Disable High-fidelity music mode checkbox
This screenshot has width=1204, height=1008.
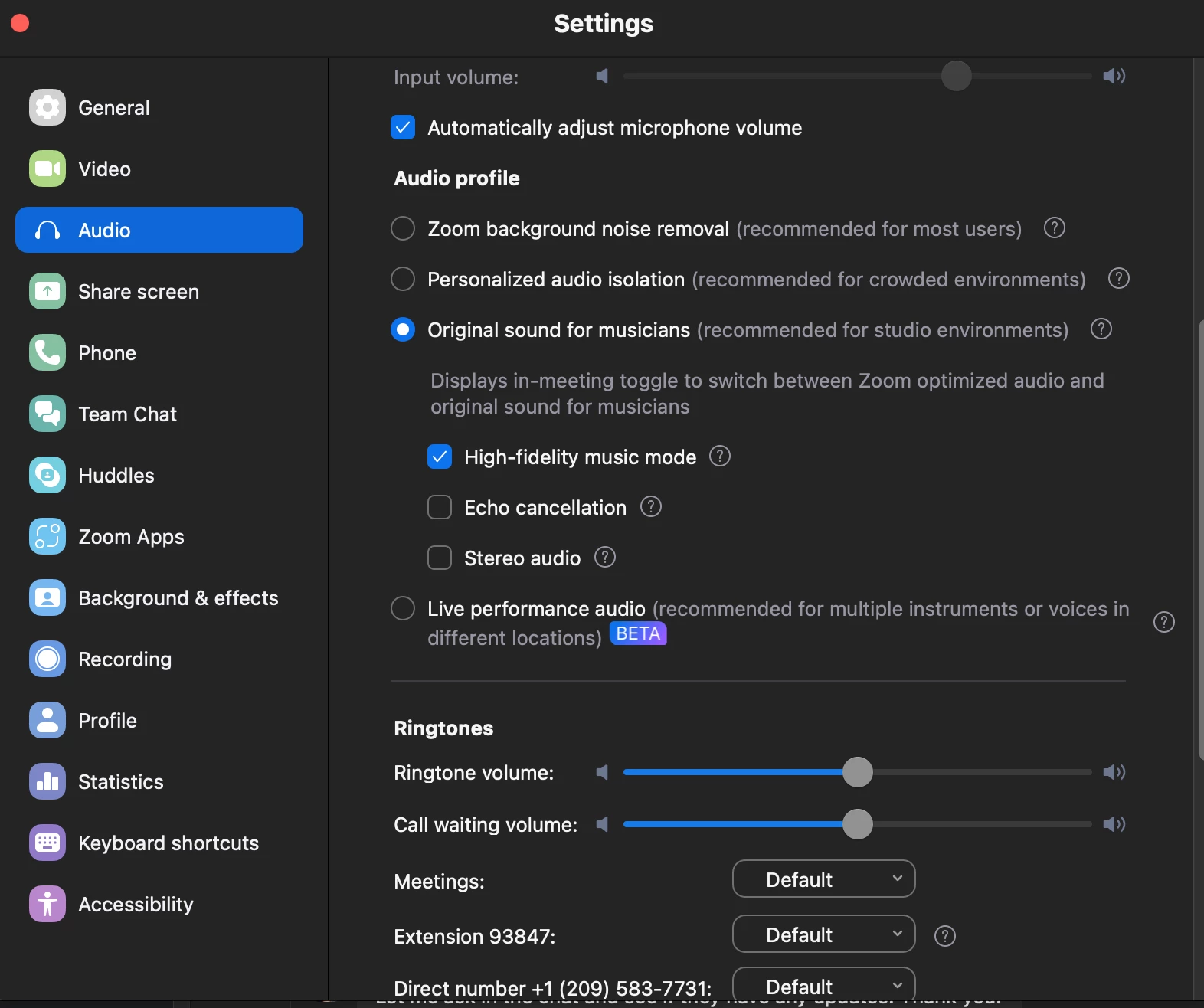click(x=440, y=457)
